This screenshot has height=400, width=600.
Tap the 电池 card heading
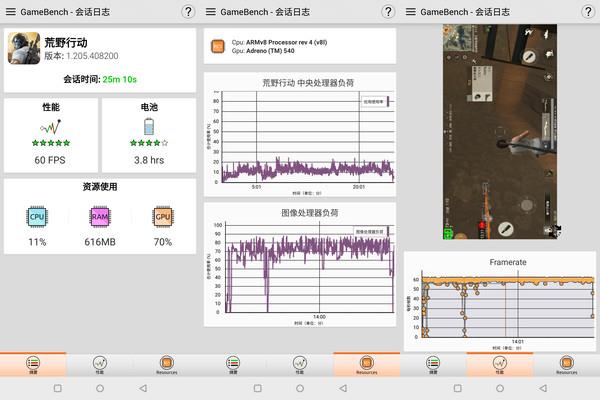coord(149,107)
